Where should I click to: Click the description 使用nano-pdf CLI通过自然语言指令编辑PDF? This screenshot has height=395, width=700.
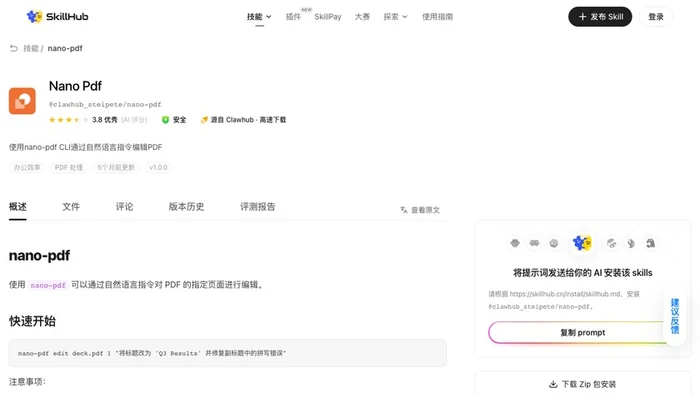85,147
